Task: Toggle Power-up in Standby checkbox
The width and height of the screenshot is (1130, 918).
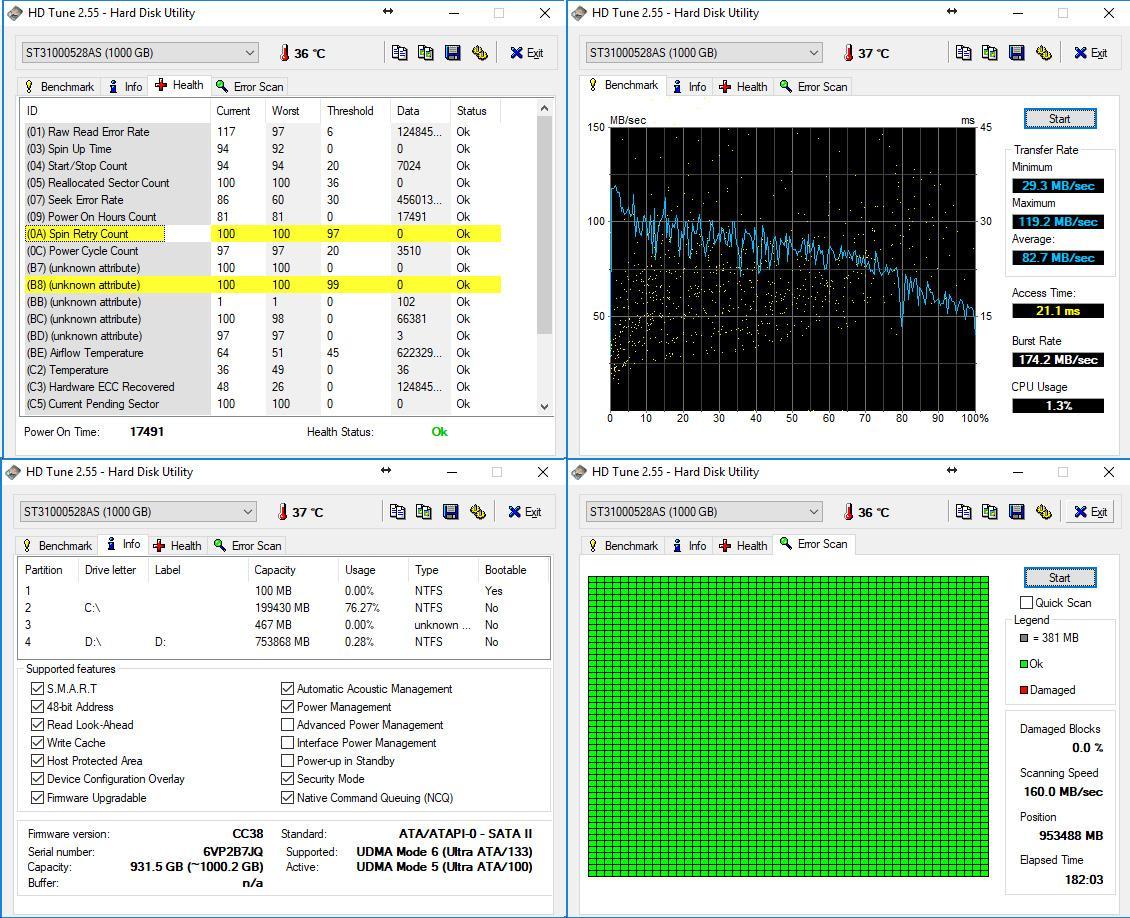Action: point(288,761)
